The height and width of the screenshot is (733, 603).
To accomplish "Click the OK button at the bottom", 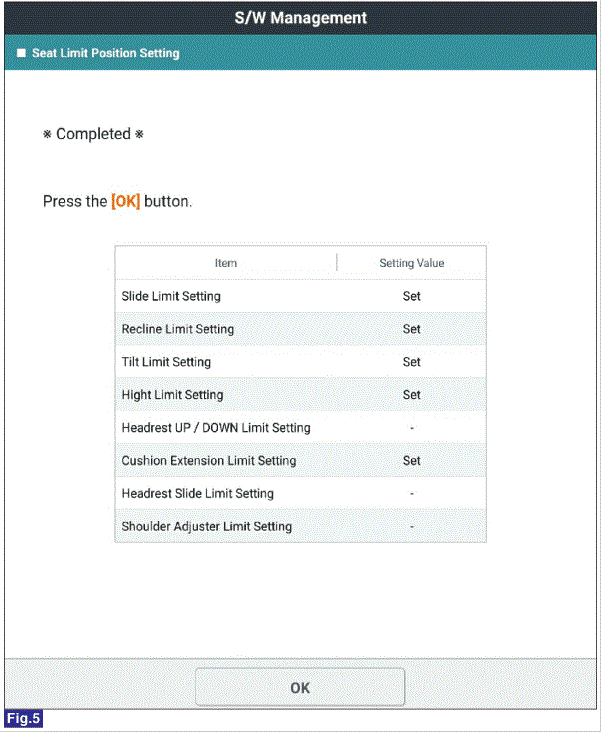I will pyautogui.click(x=300, y=687).
